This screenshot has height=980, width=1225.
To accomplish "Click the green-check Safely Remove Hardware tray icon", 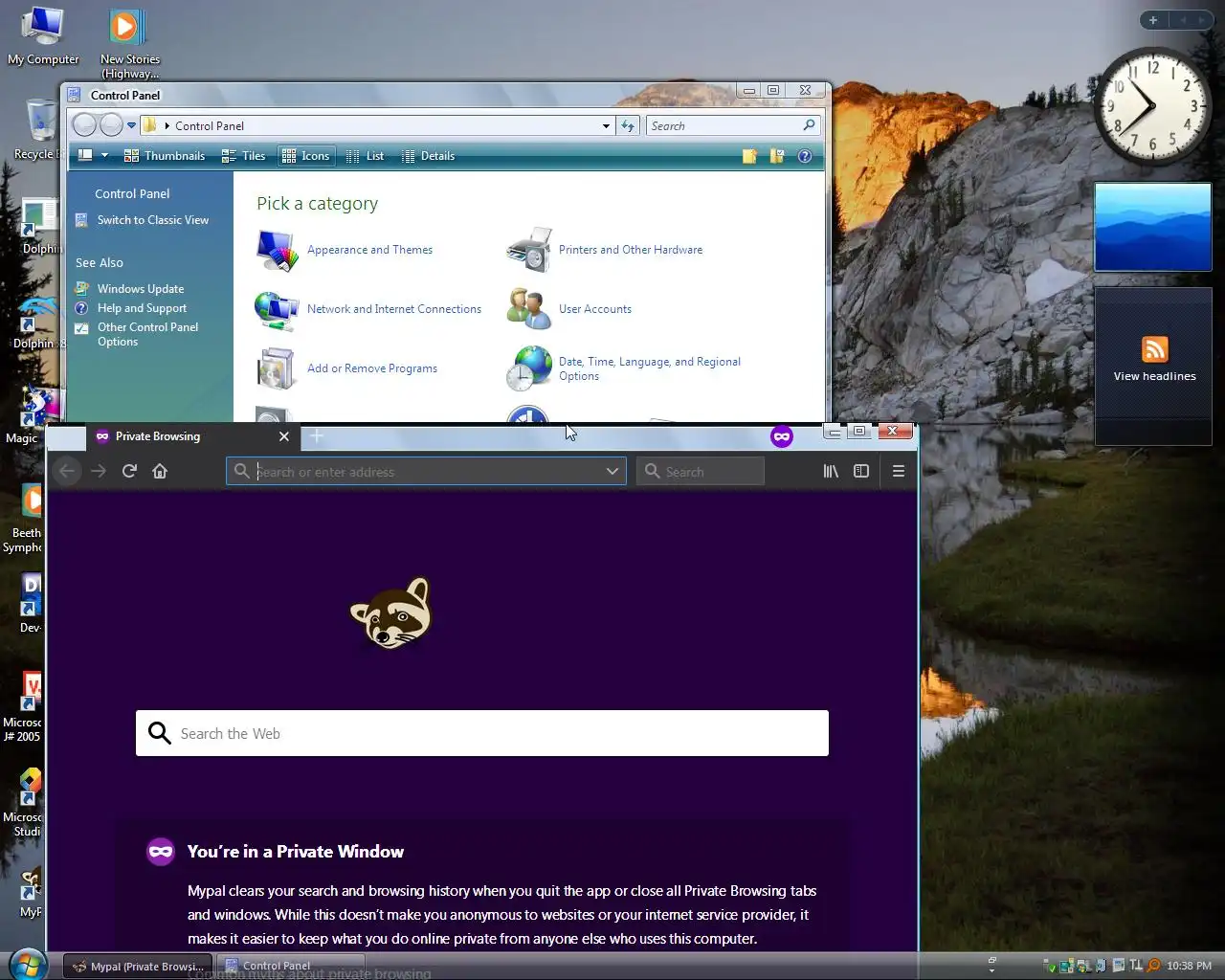I will (1051, 966).
